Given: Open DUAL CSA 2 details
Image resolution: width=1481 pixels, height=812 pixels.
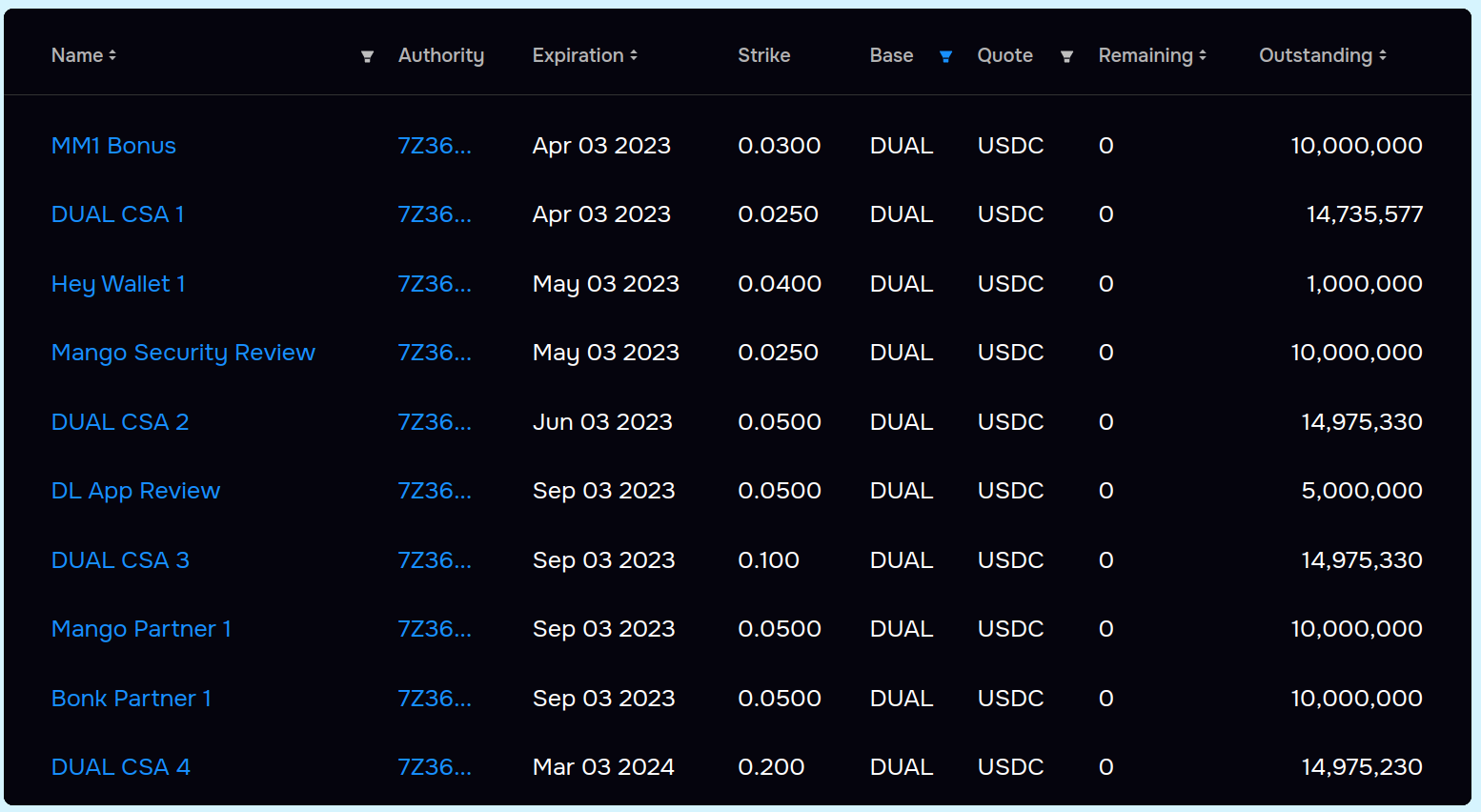Looking at the screenshot, I should (120, 422).
